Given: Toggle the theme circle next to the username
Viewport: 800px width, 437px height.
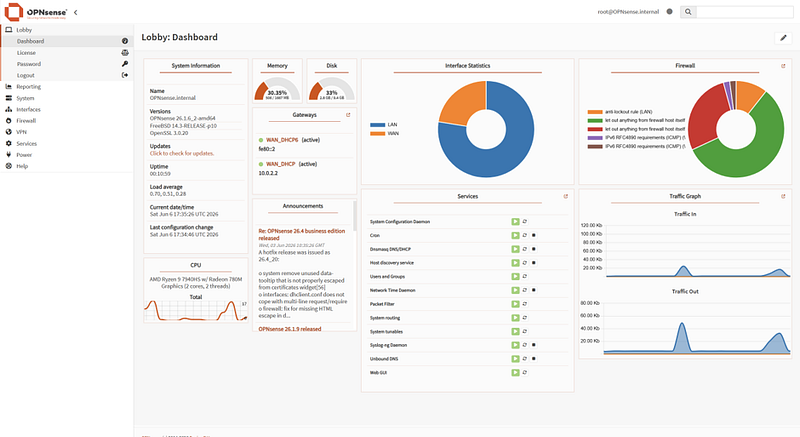Looking at the screenshot, I should (x=669, y=12).
